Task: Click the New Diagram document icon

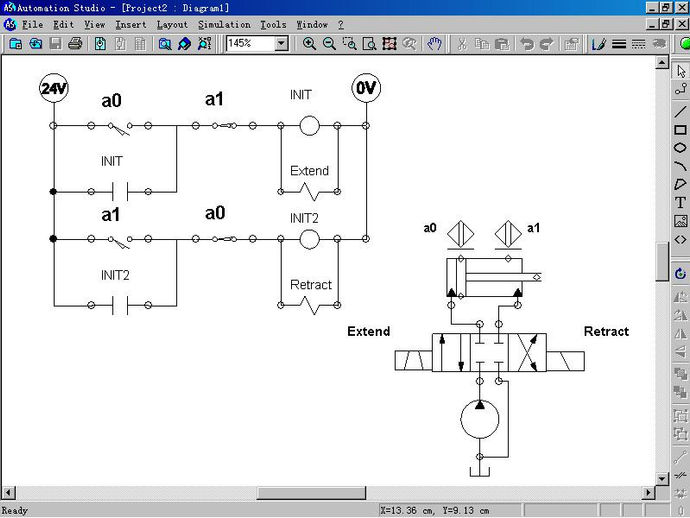Action: point(100,44)
